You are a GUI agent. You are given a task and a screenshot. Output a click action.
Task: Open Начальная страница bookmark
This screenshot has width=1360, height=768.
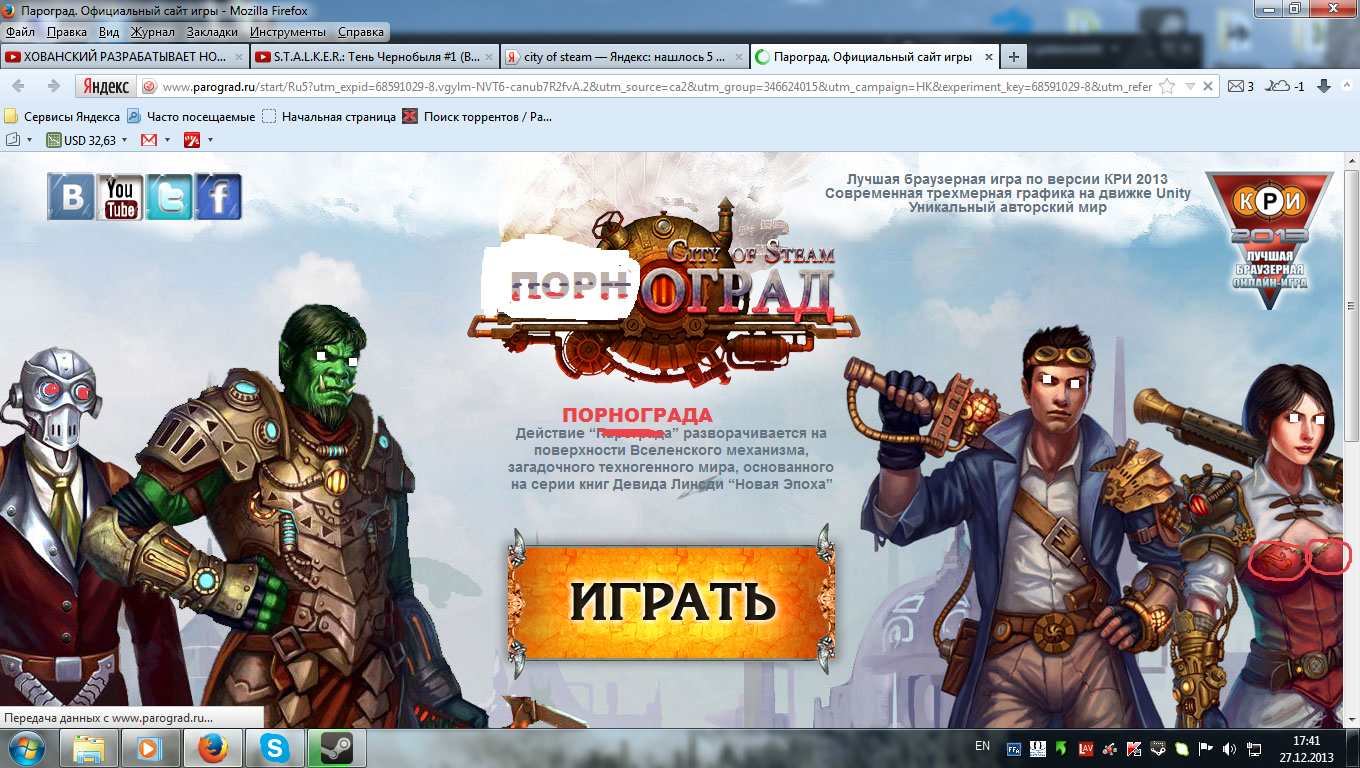tap(329, 117)
